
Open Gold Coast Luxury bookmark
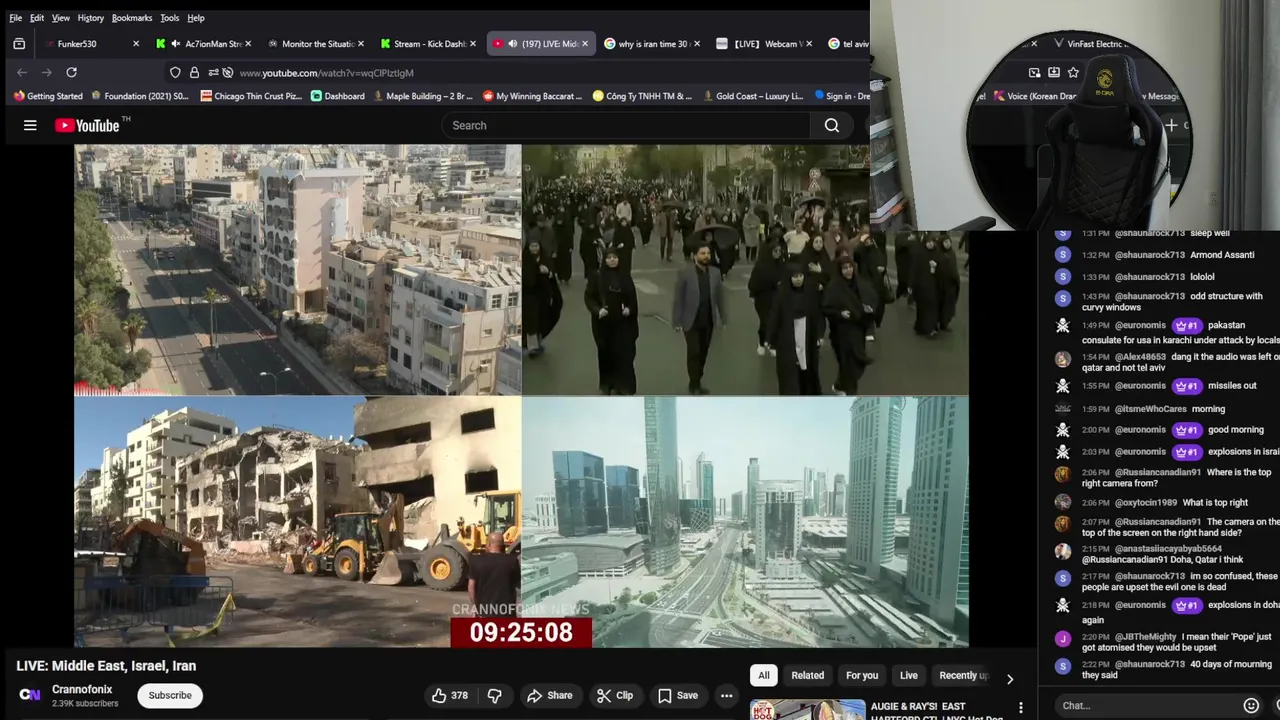(x=753, y=96)
